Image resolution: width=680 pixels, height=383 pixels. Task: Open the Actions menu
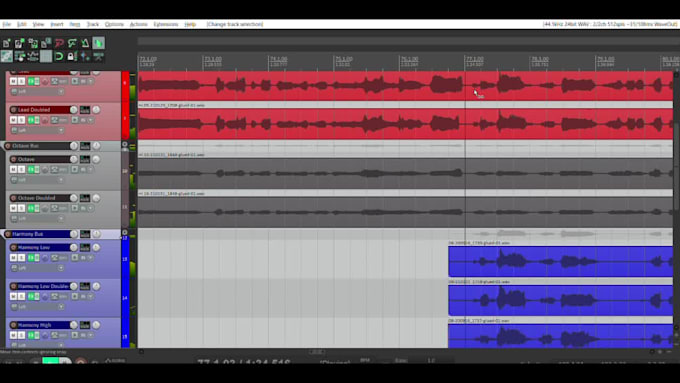tap(138, 24)
